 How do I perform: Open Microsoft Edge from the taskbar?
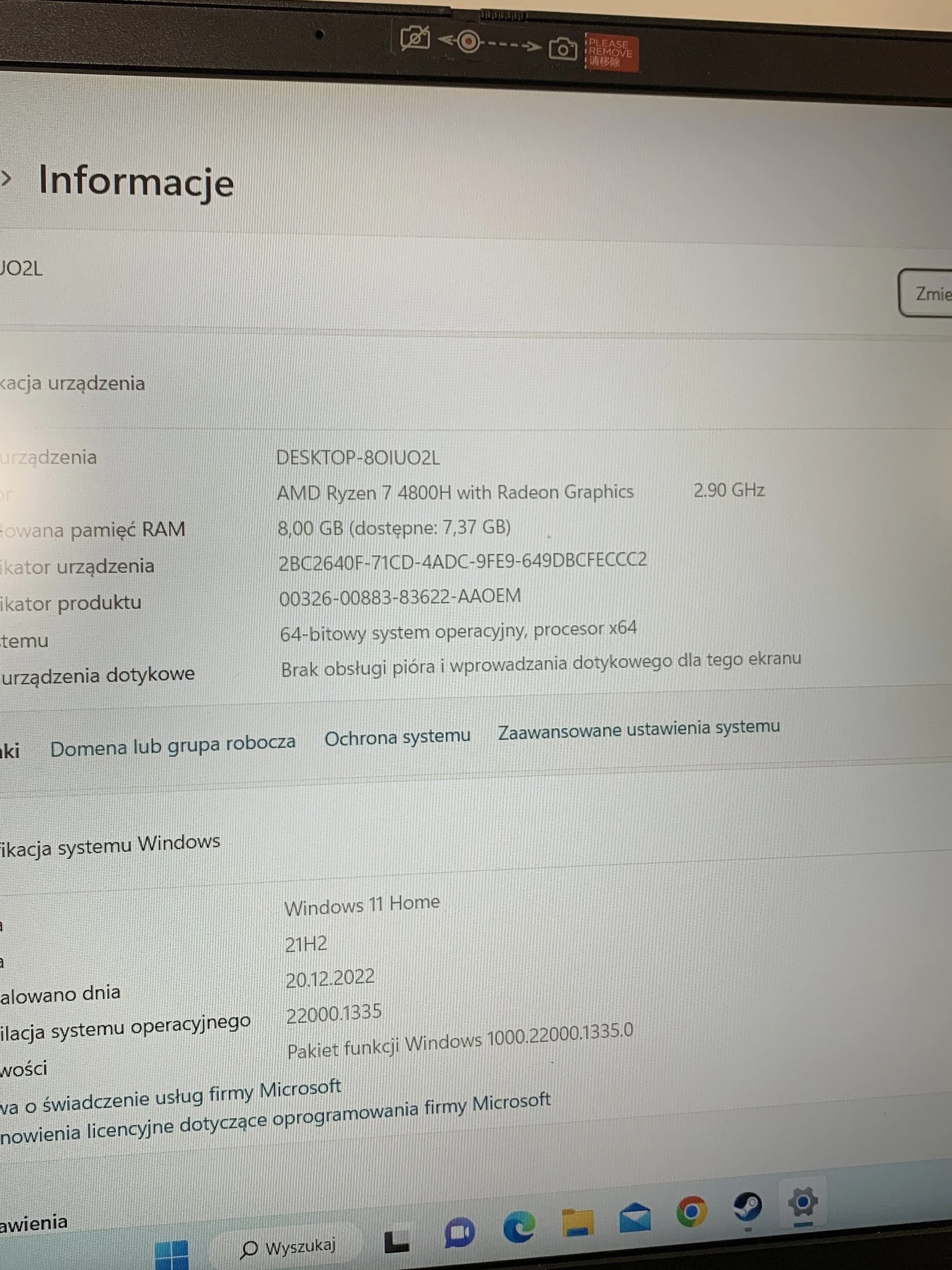click(x=519, y=1226)
